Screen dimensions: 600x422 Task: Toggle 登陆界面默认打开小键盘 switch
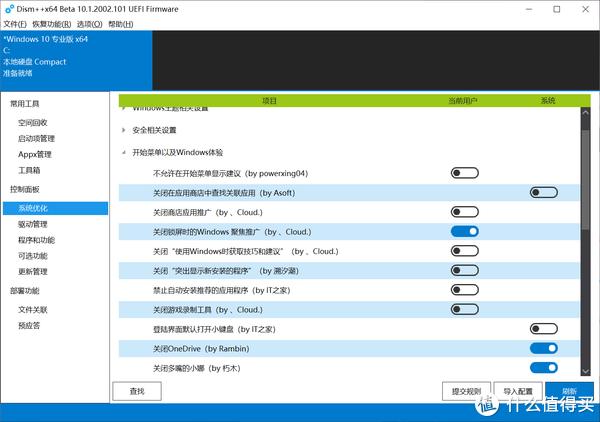click(543, 329)
